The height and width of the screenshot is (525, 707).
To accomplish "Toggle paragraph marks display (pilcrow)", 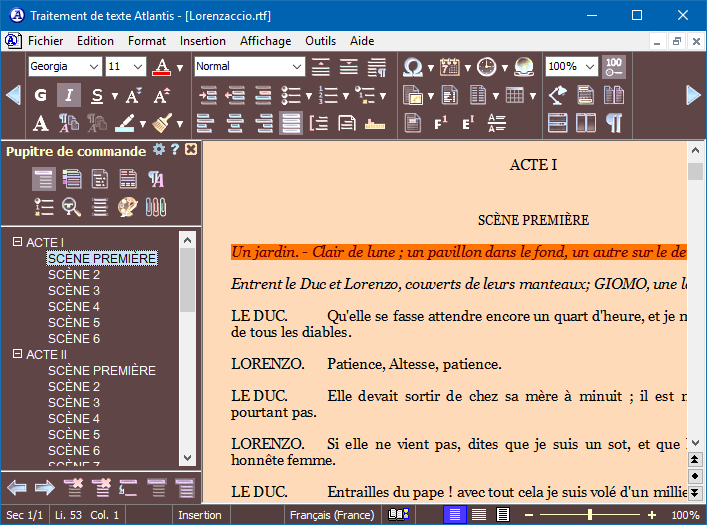I will point(614,123).
